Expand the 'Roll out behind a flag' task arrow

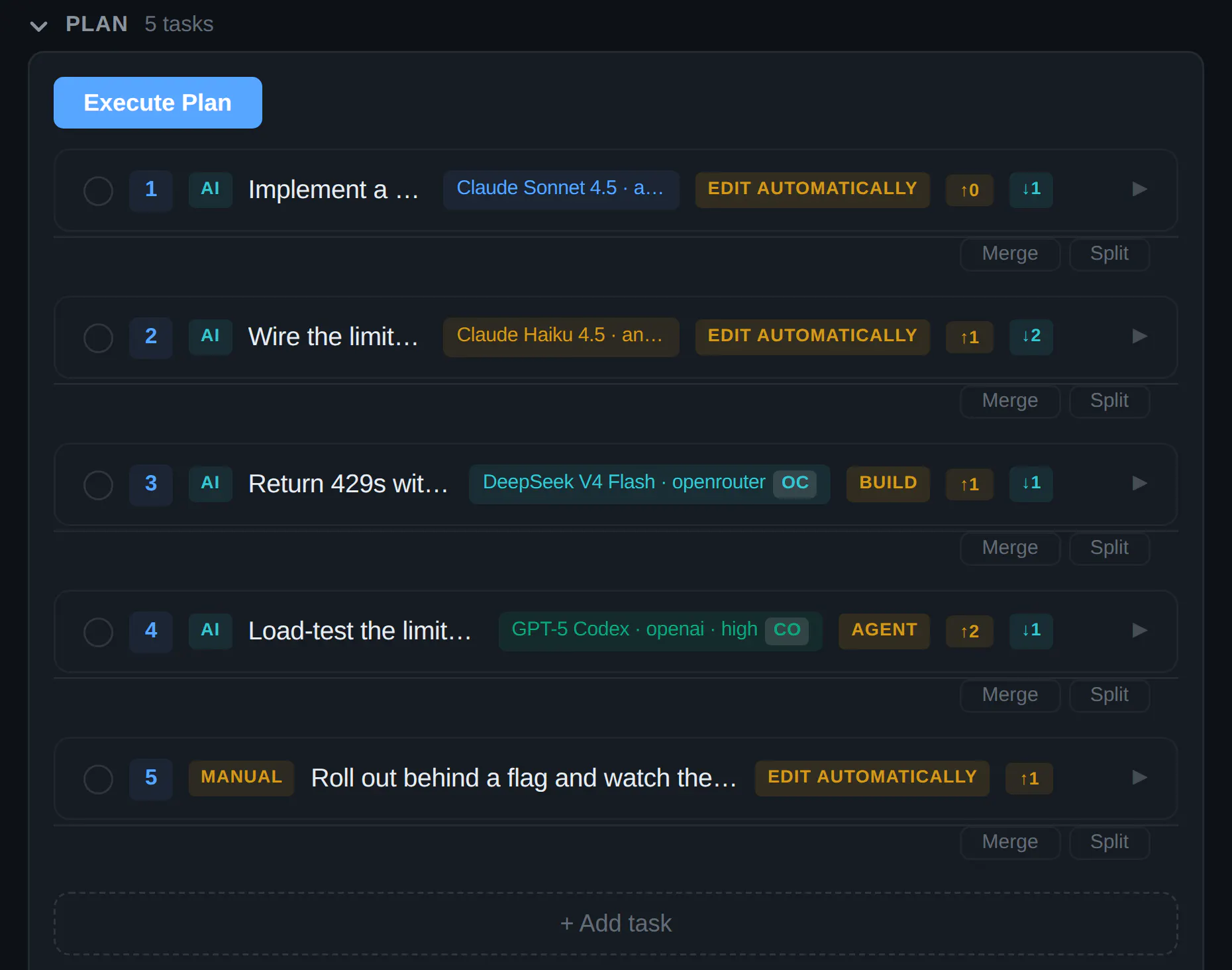[1139, 778]
